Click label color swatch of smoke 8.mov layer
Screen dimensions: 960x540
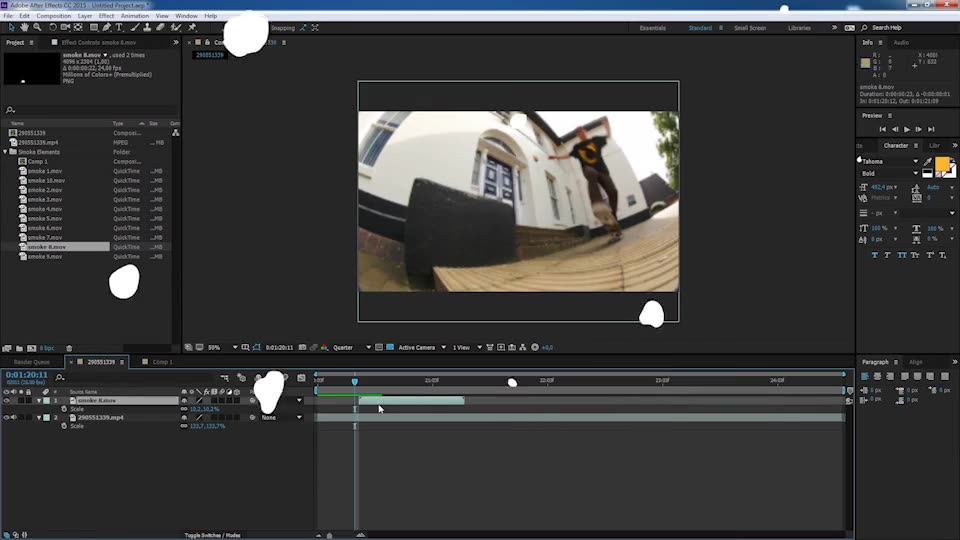tap(47, 400)
